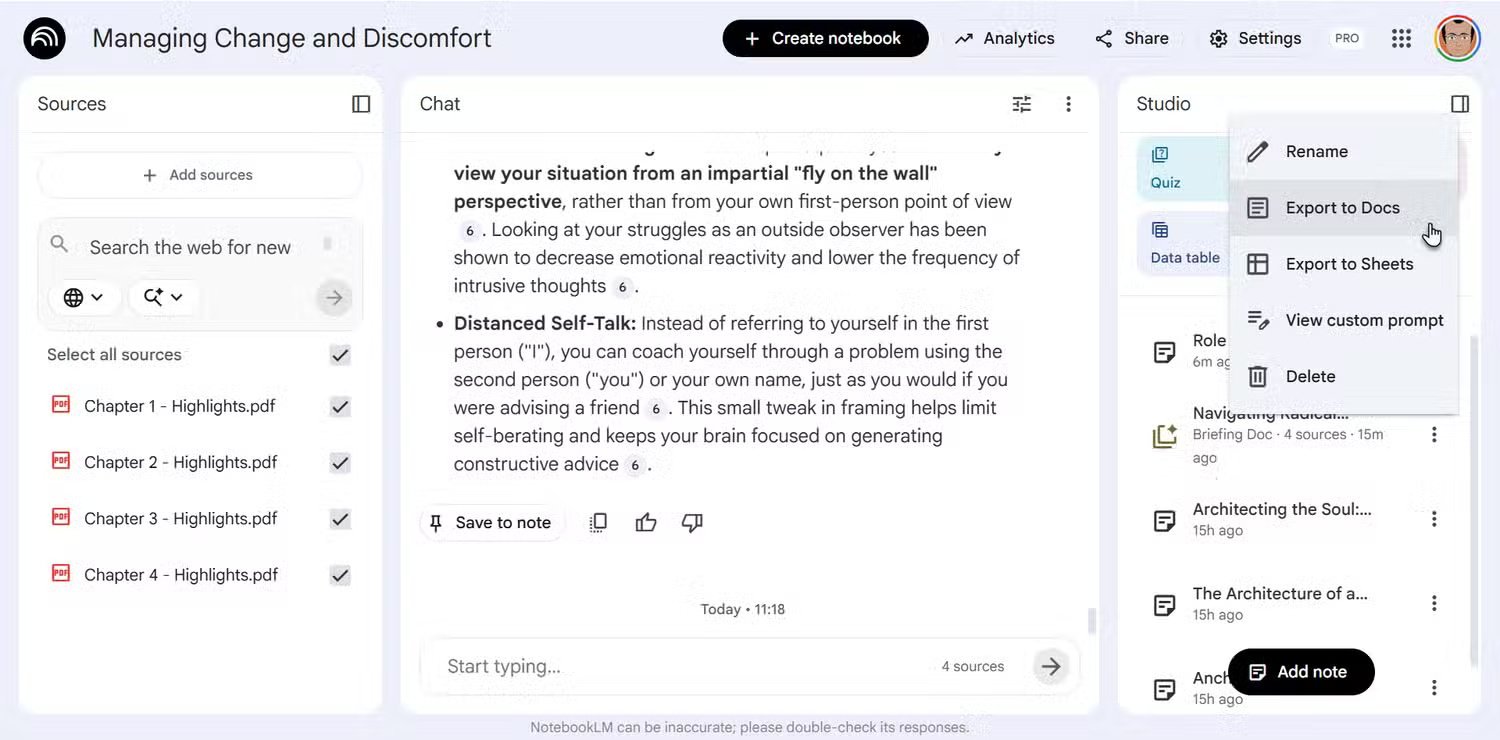
Task: Click the Start typing chat input
Action: pyautogui.click(x=680, y=666)
